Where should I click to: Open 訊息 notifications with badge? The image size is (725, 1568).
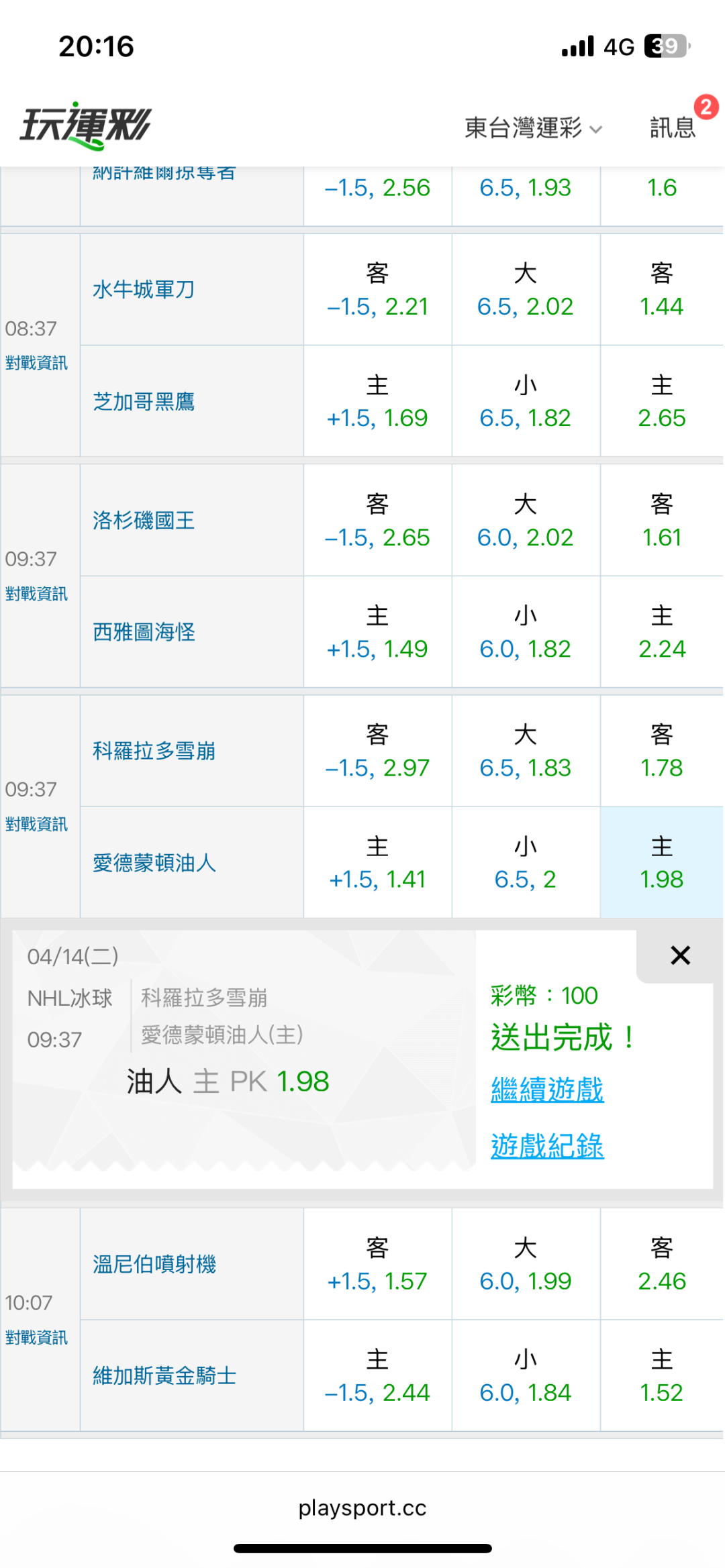tap(673, 127)
